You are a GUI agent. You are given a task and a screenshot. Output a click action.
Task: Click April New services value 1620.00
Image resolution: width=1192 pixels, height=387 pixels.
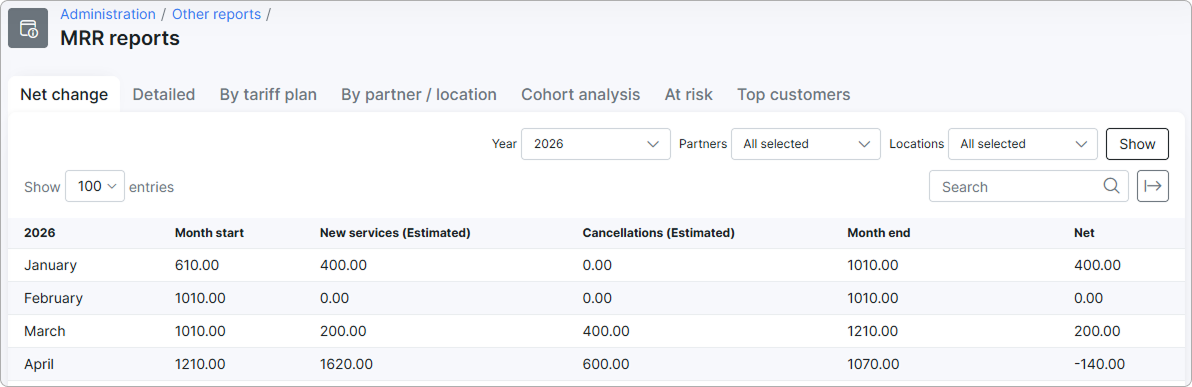(x=346, y=364)
